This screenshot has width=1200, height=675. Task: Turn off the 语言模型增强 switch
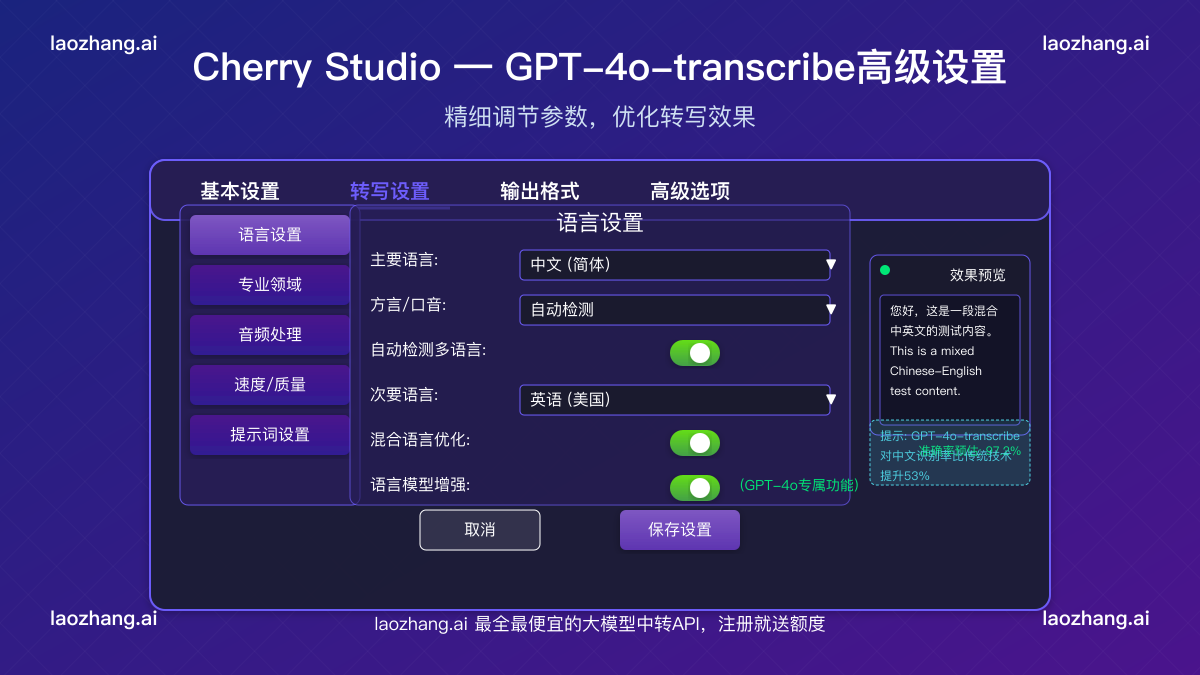coord(695,488)
